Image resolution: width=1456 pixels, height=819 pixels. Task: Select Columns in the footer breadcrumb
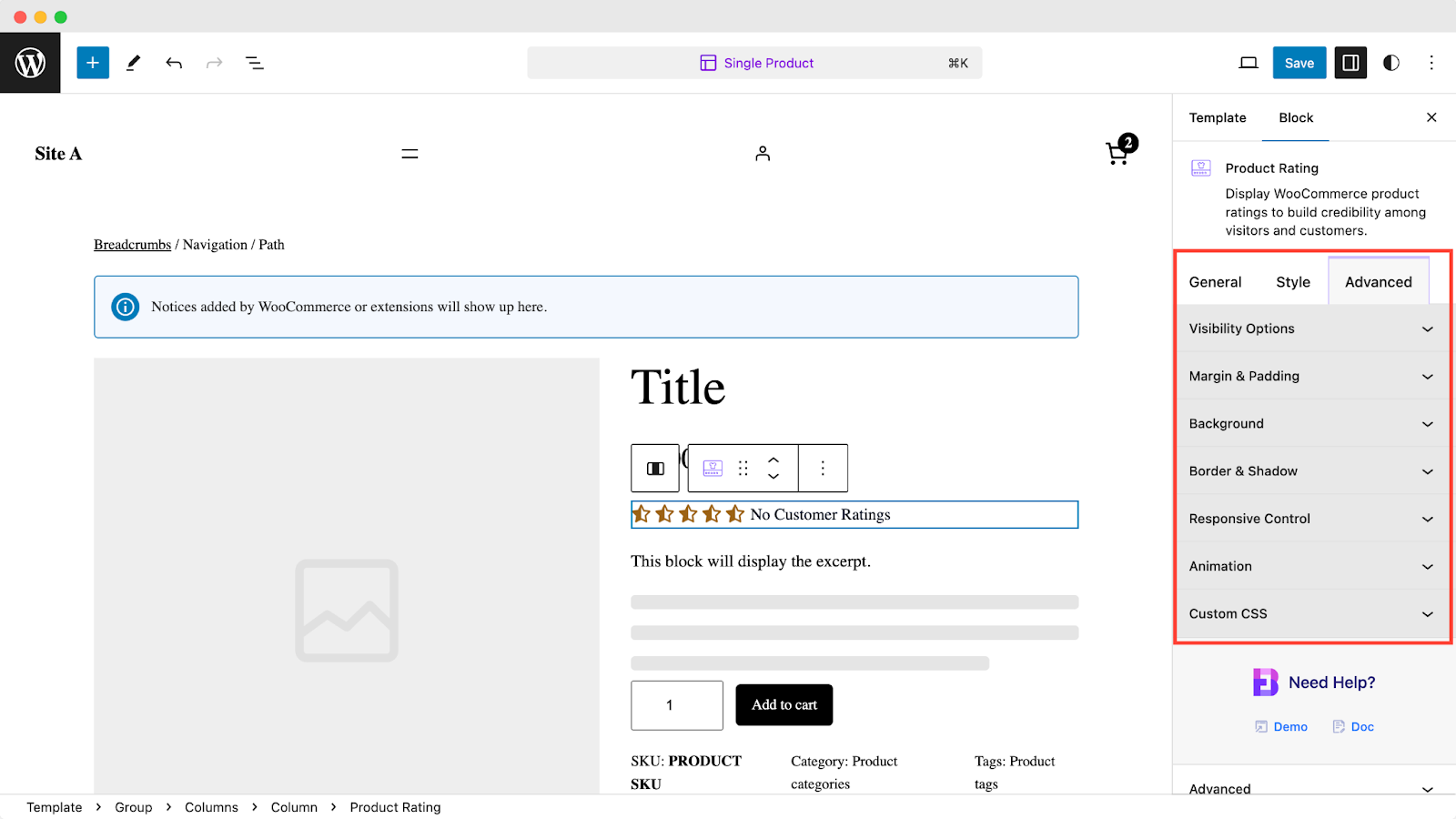[x=211, y=807]
